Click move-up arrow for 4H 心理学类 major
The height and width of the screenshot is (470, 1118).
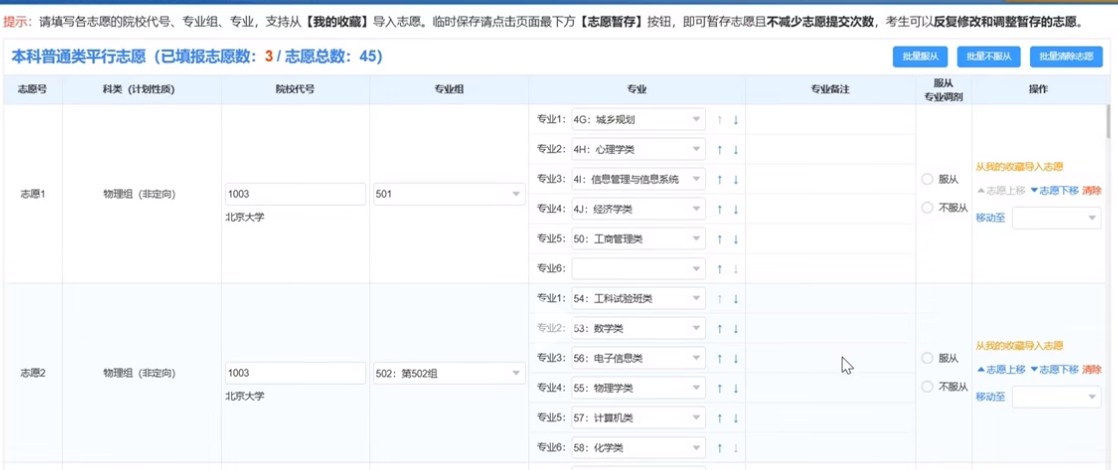[718, 150]
